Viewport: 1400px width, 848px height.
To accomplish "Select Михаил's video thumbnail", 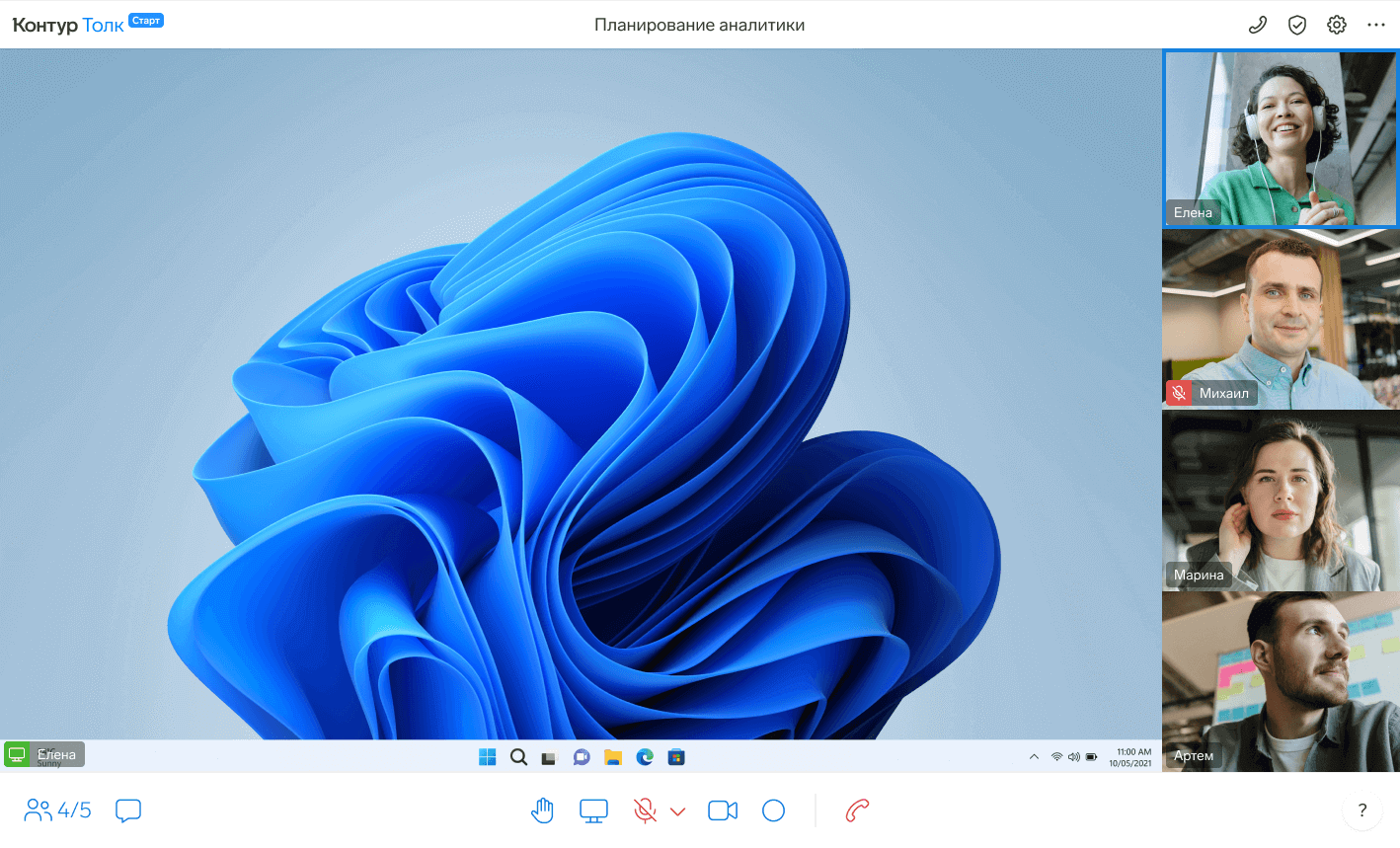I will [1281, 320].
